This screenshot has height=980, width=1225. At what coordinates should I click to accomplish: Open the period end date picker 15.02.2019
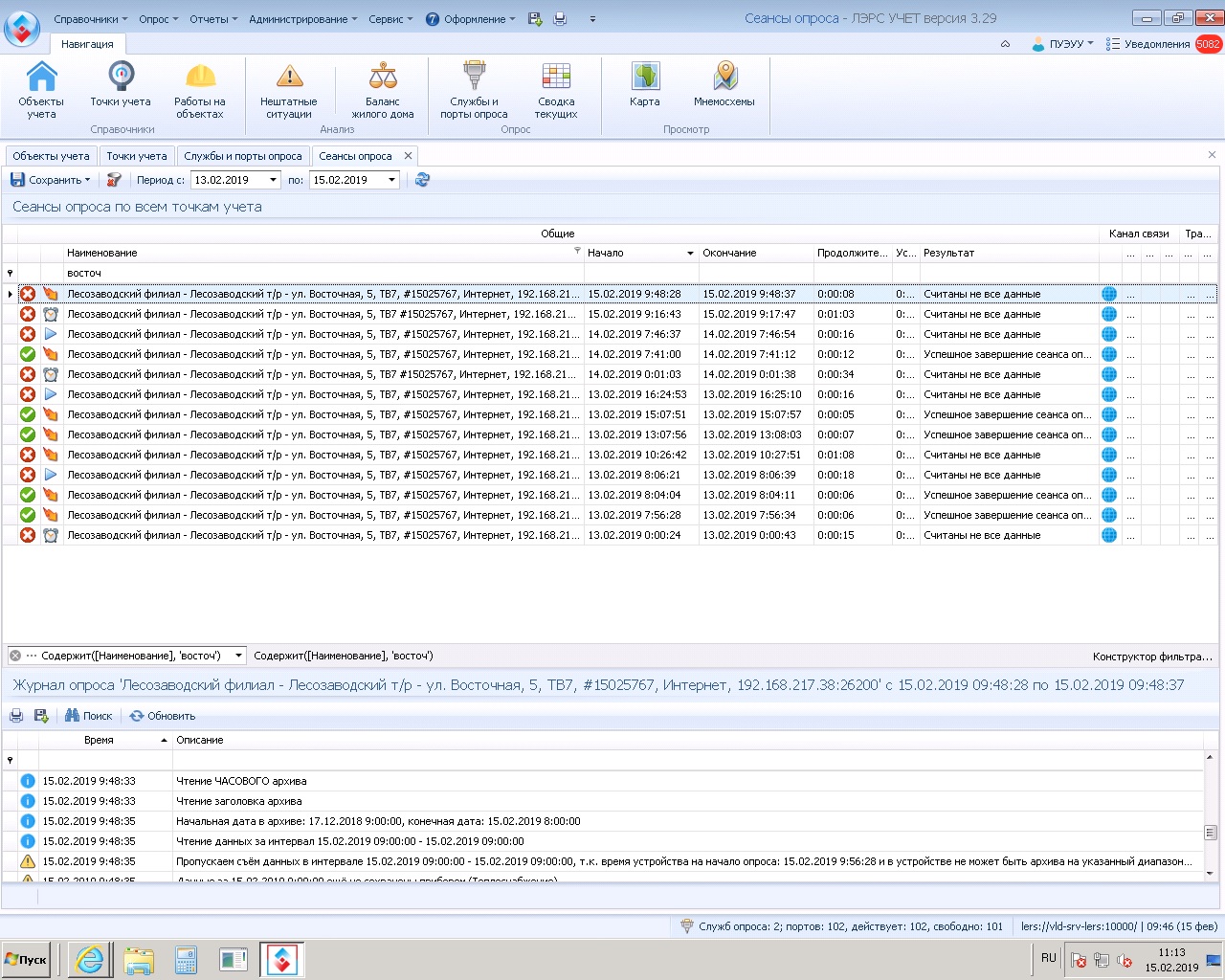pos(391,180)
